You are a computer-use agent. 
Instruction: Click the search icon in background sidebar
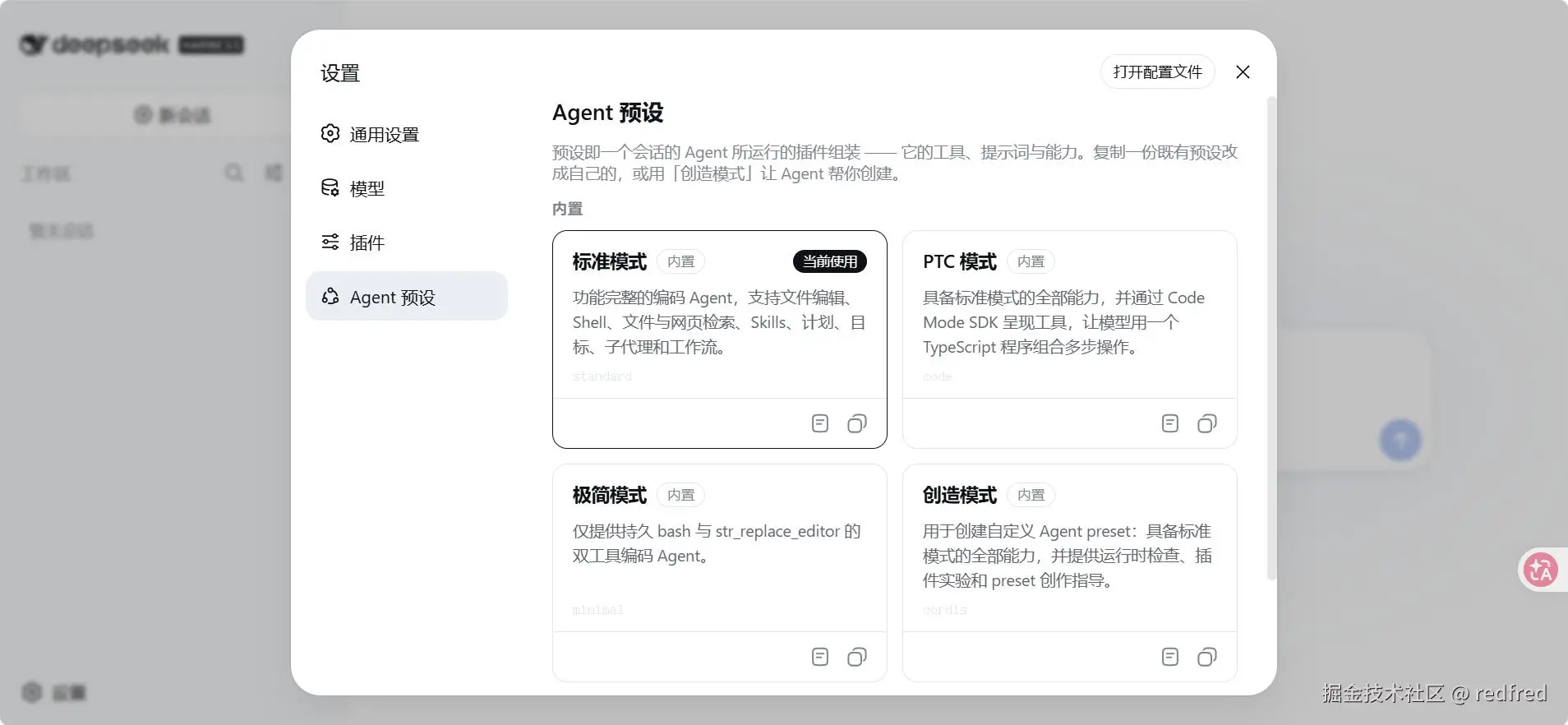pyautogui.click(x=234, y=173)
